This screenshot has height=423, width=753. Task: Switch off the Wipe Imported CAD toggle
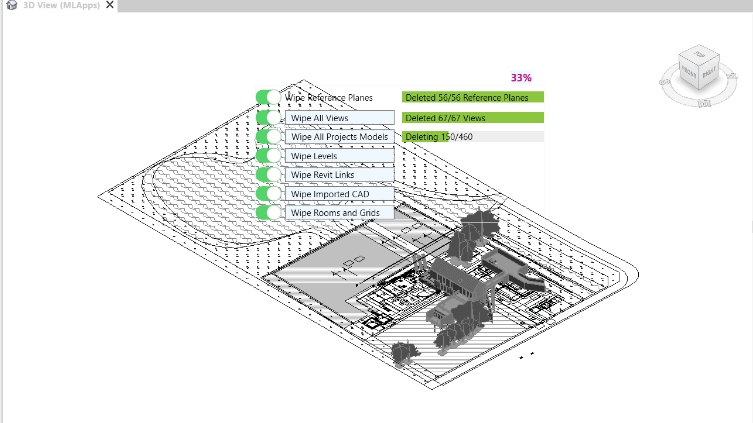(x=268, y=194)
